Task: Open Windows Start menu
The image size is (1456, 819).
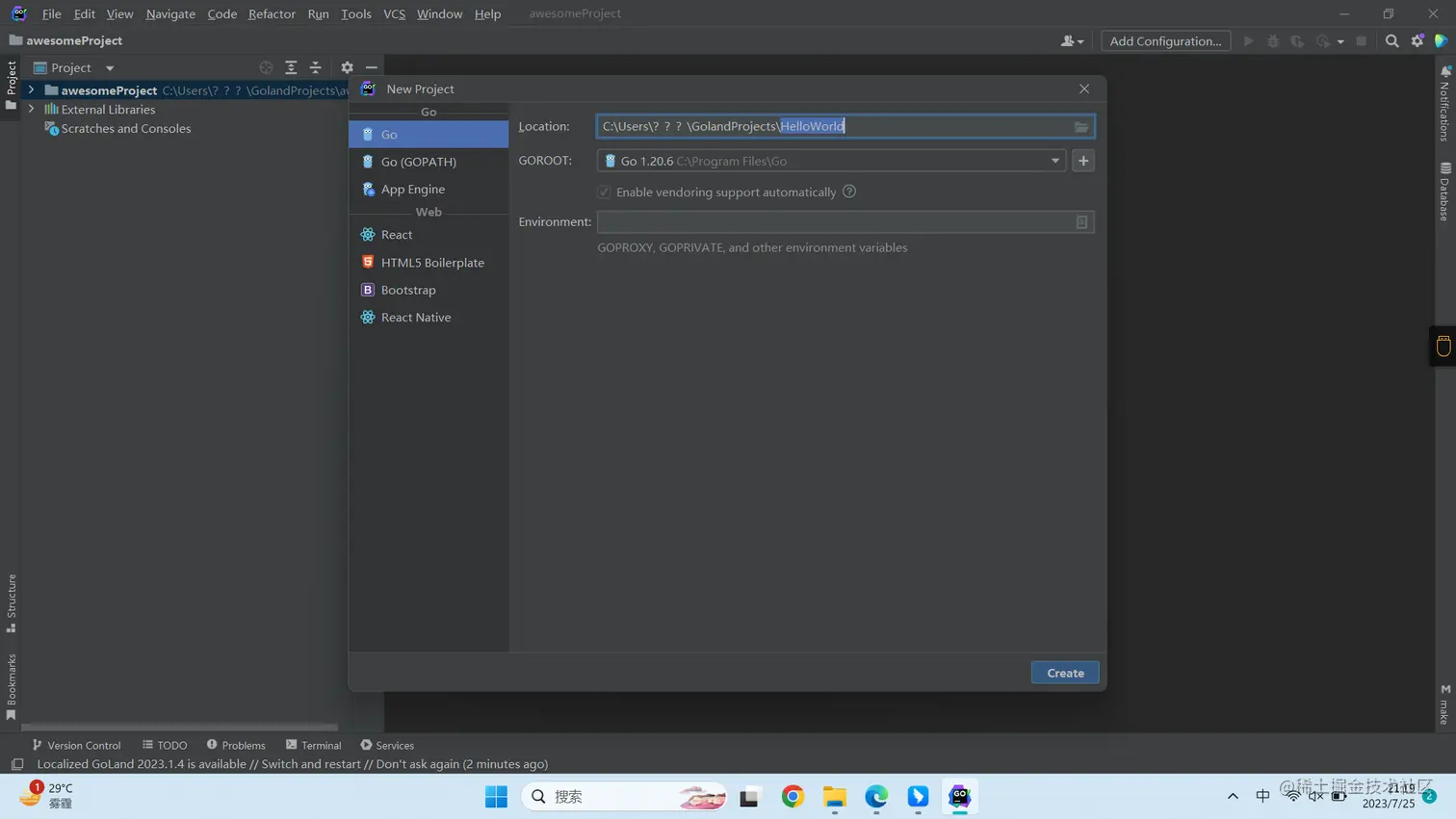Action: [496, 797]
